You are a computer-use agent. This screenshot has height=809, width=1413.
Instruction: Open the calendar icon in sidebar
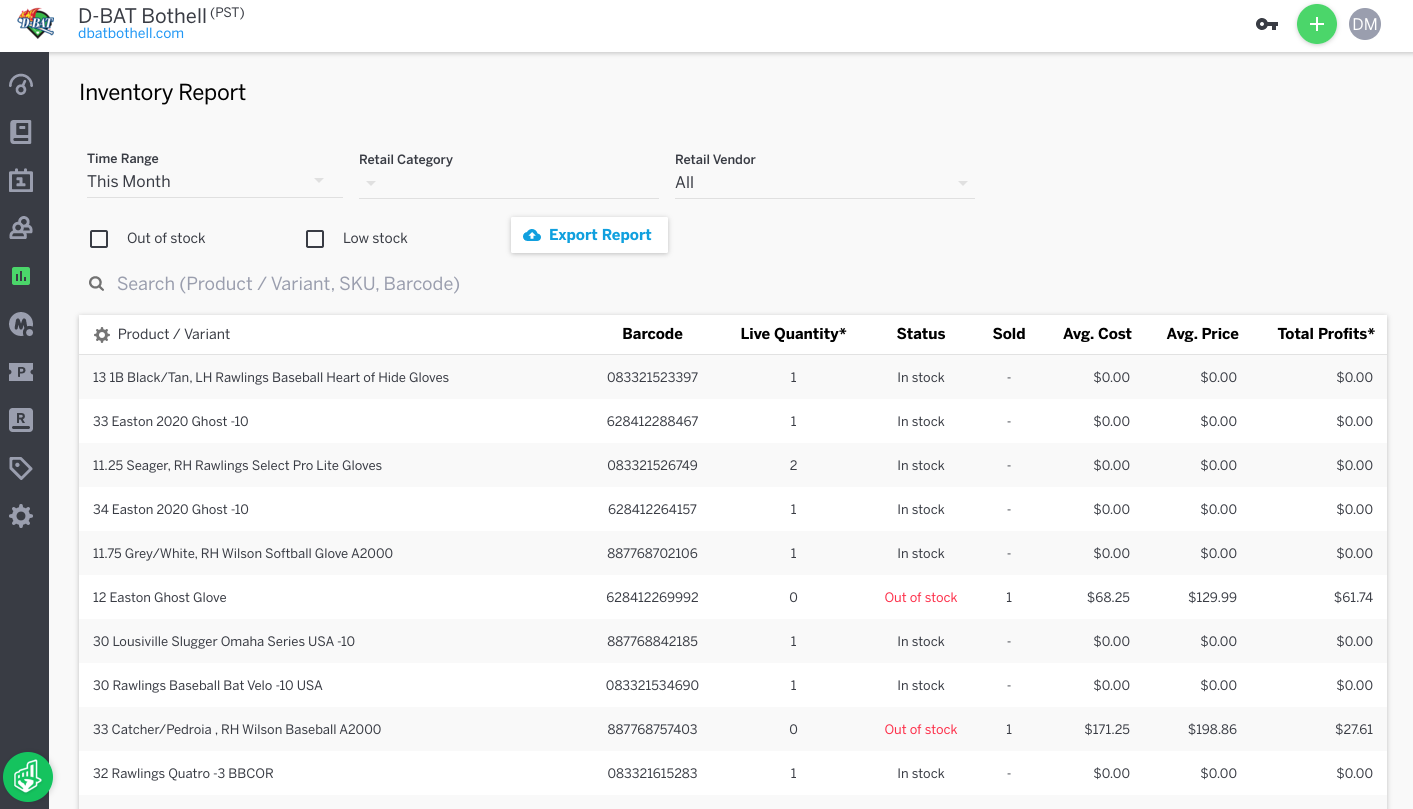pos(21,180)
